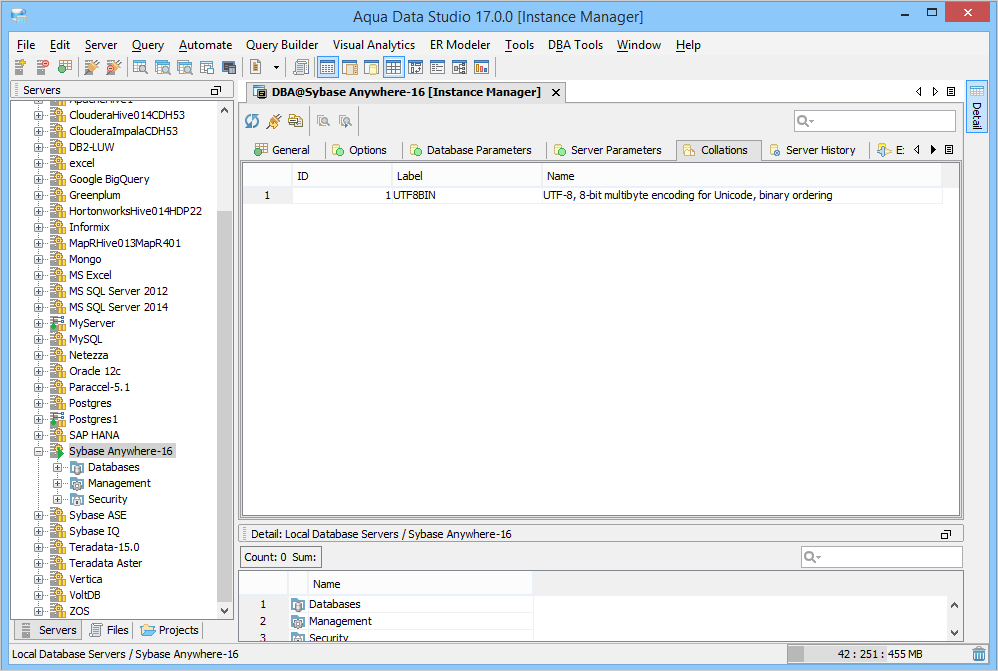
Task: Click the new document icon in main toolbar
Action: [x=256, y=67]
